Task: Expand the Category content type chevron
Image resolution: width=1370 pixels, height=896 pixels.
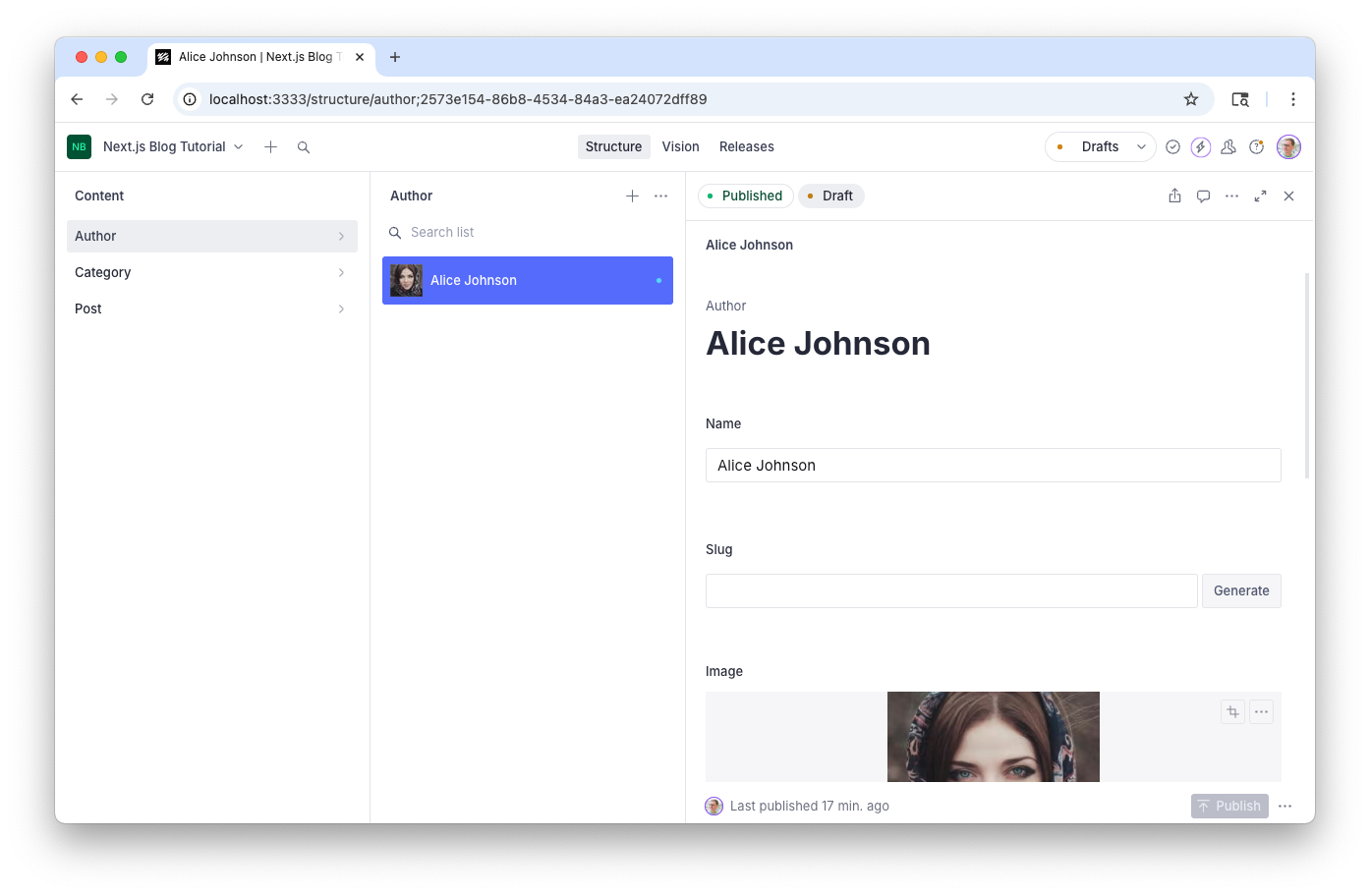Action: click(341, 272)
